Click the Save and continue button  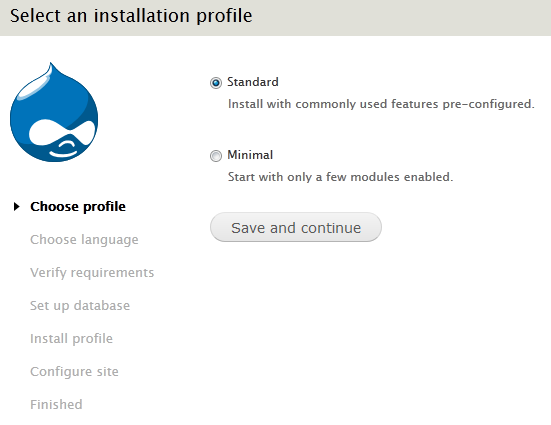[x=296, y=227]
